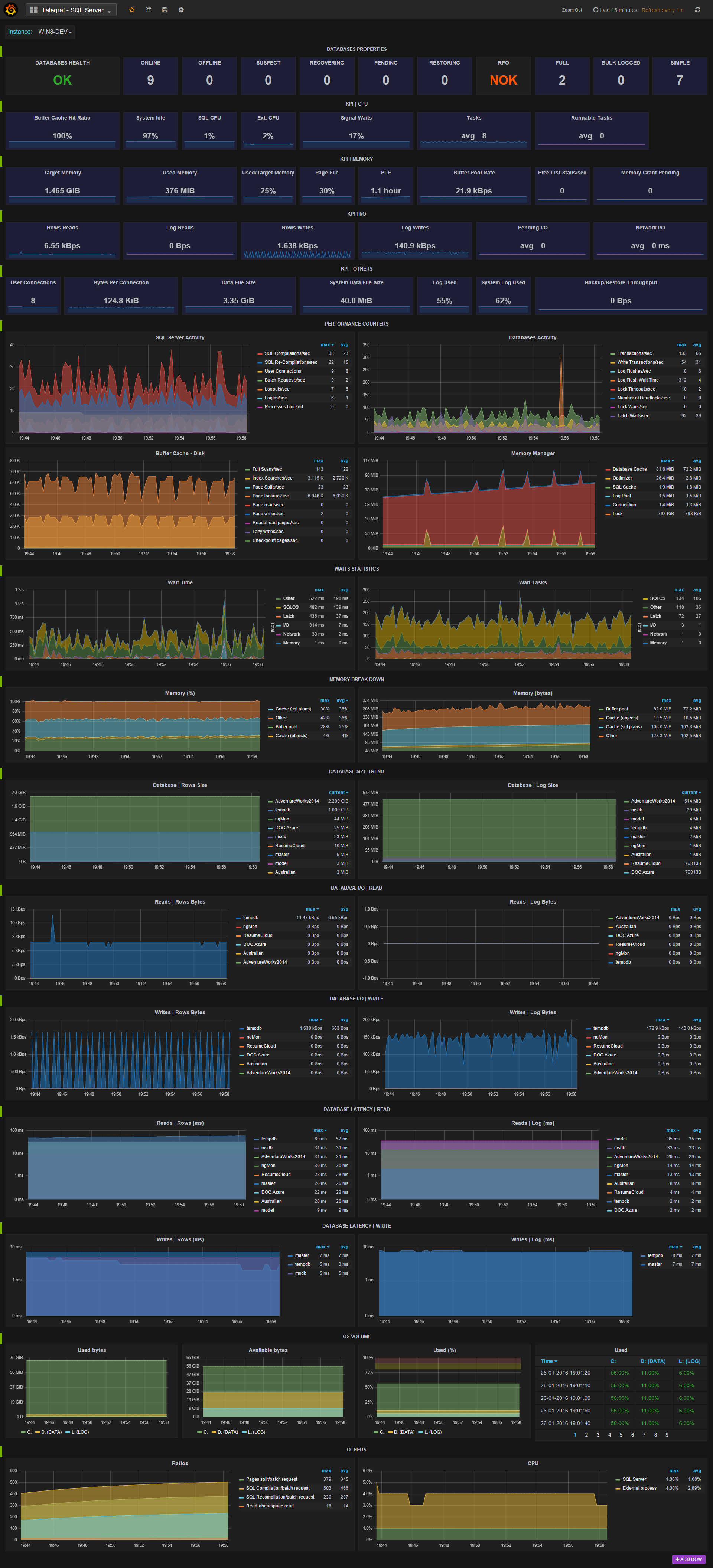Click the Grafana logo menu icon

pos(10,10)
